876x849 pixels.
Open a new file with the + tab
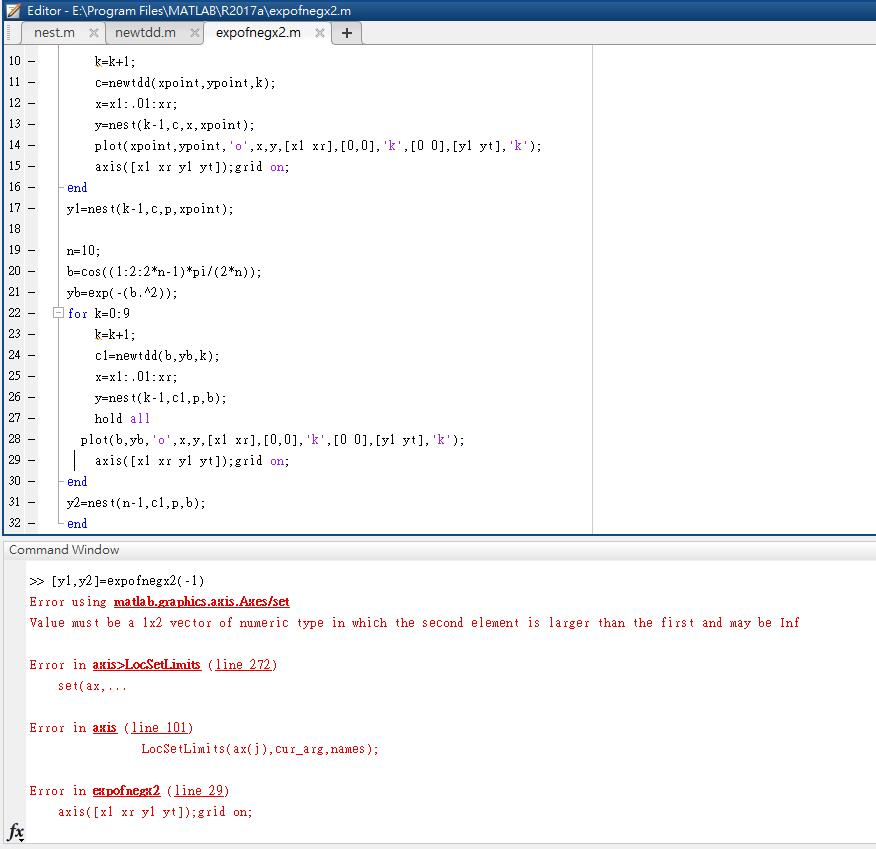pos(346,32)
